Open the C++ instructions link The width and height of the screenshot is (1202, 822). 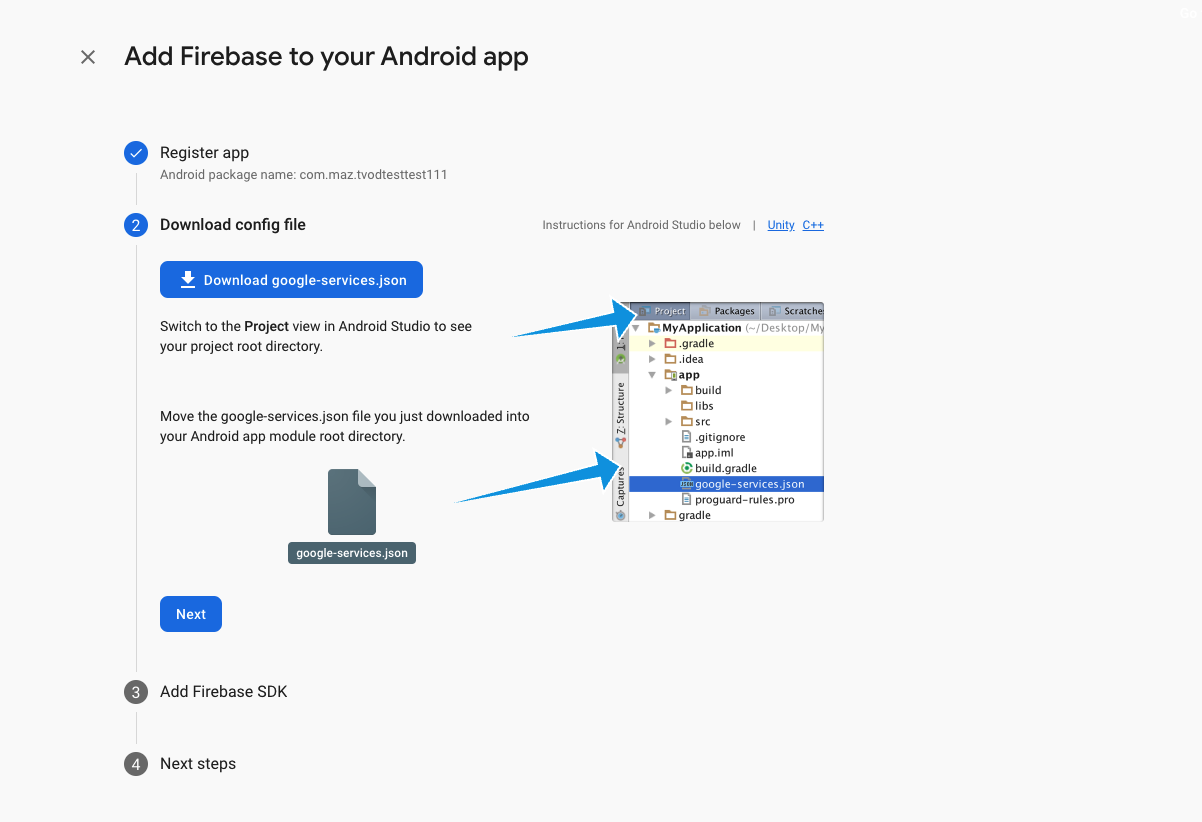tap(813, 225)
